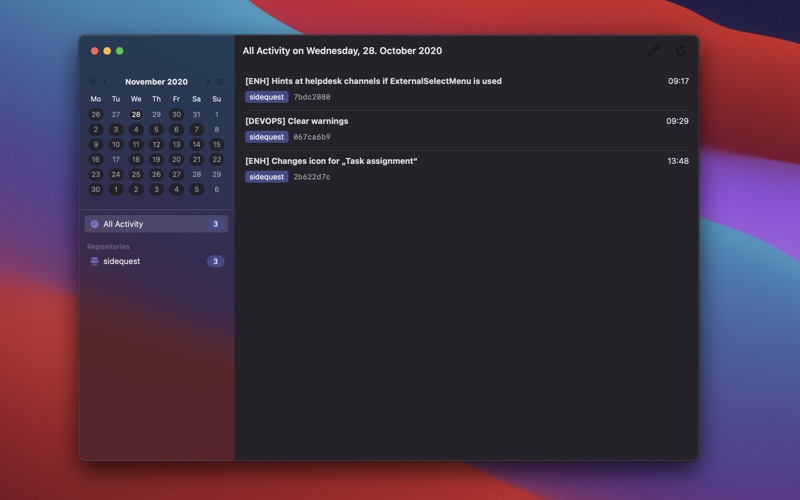The image size is (800, 500).
Task: Click the count badge on sidequest repository
Action: click(x=215, y=261)
